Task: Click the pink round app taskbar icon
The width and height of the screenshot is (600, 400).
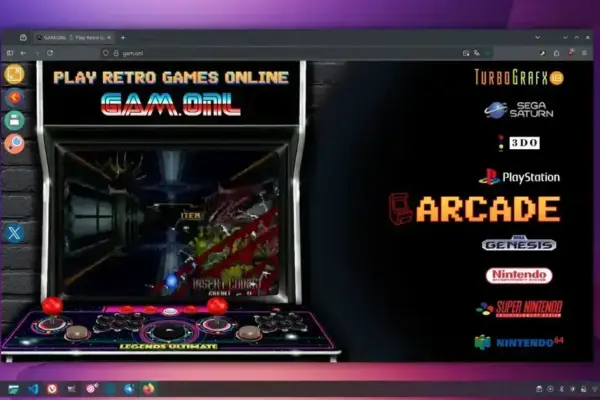Action: pos(91,389)
